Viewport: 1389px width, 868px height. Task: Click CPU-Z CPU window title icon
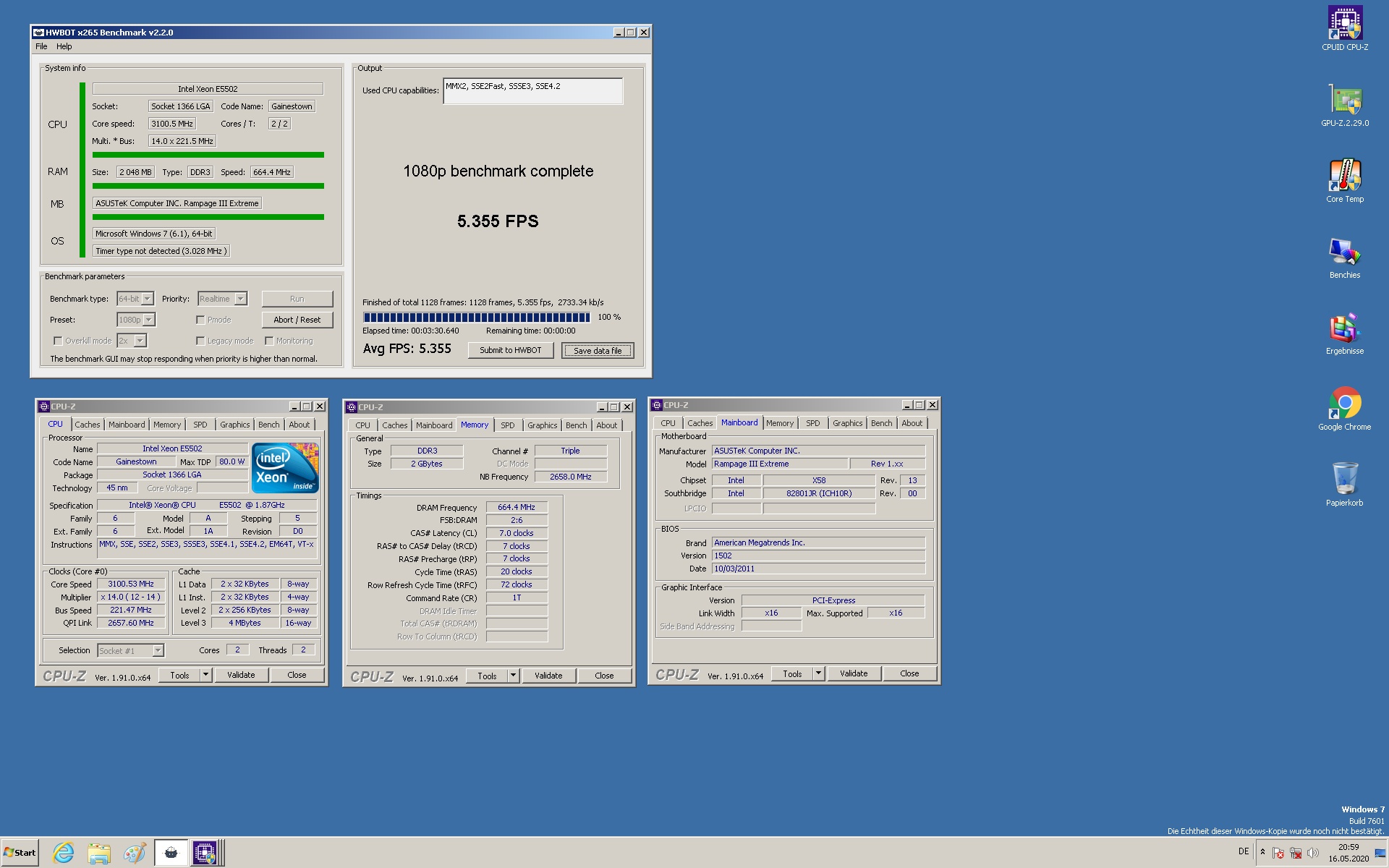click(44, 407)
